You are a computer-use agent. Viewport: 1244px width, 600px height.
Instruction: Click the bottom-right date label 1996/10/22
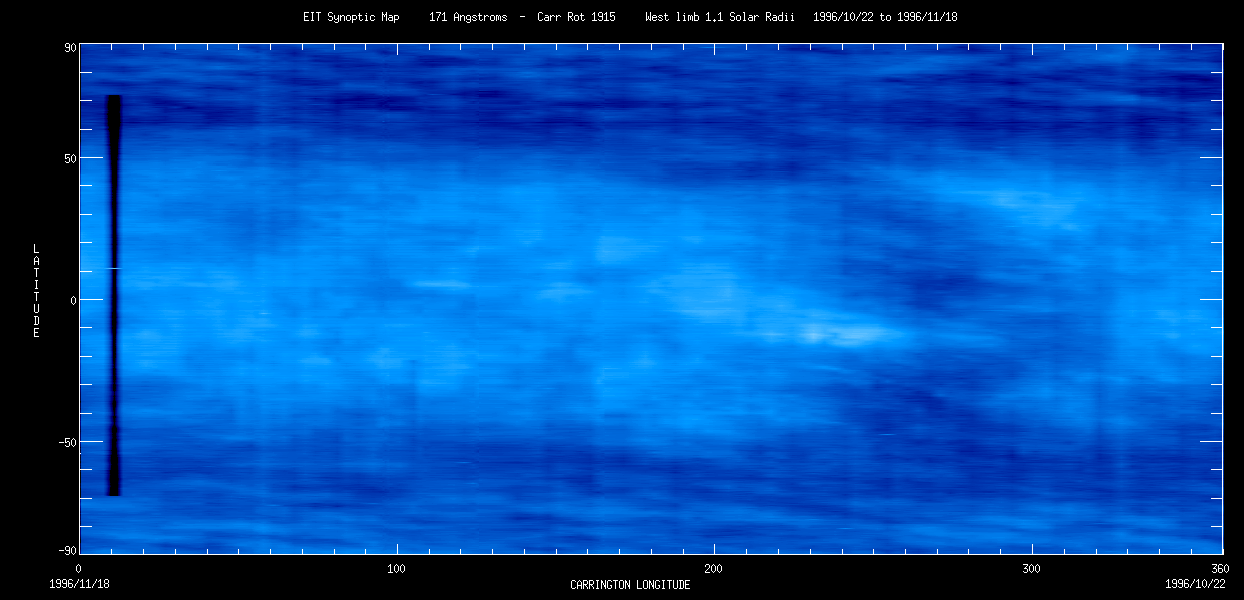pos(1193,583)
